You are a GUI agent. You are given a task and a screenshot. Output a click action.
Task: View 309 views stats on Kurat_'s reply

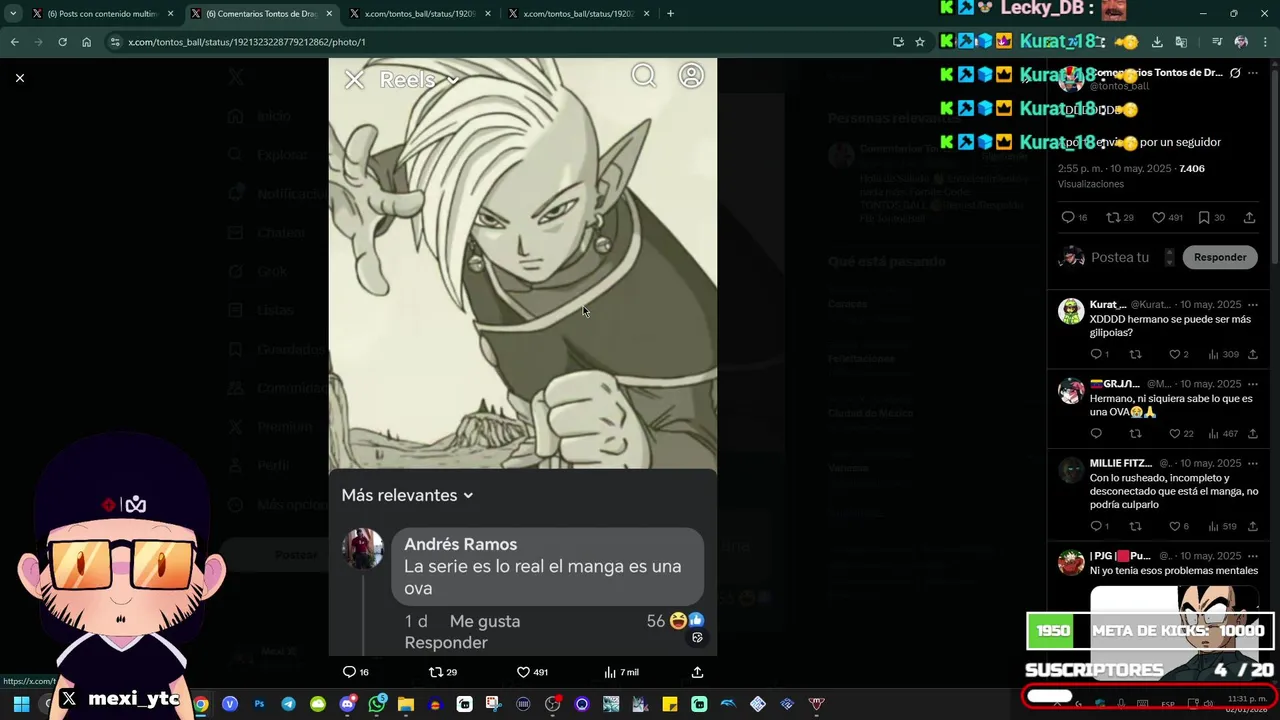(x=1223, y=354)
